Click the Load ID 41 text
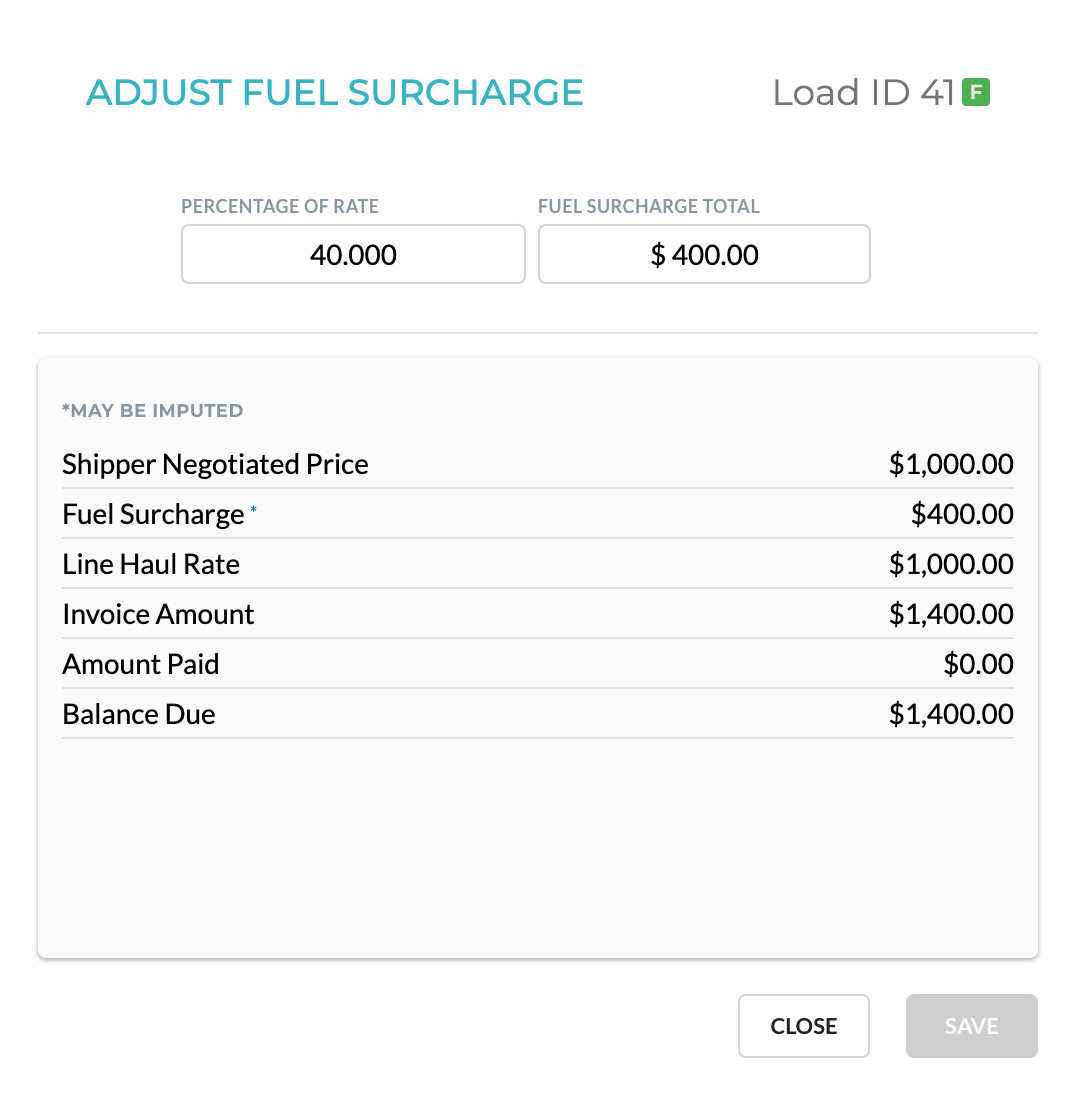The width and height of the screenshot is (1074, 1096). pos(863,93)
